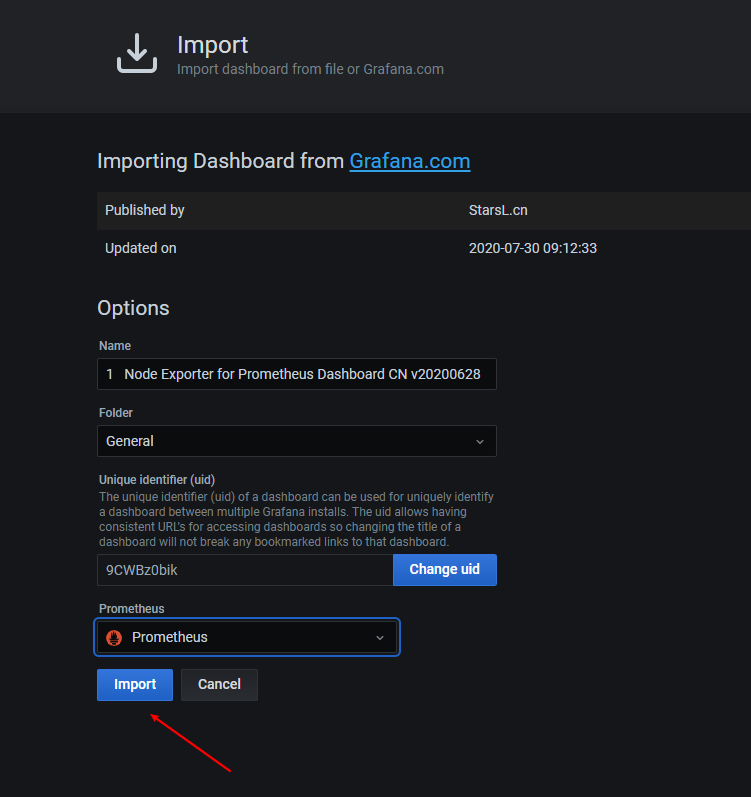The width and height of the screenshot is (751, 797).
Task: Click the Updated on label
Action: pyautogui.click(x=141, y=249)
